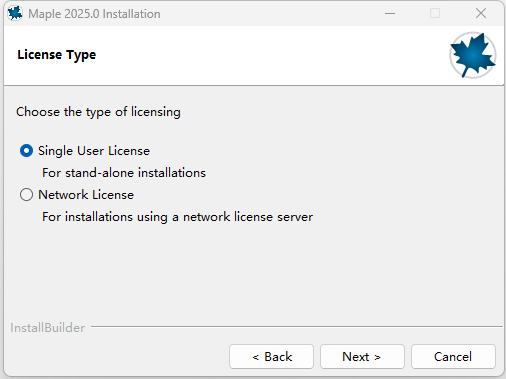Screen dimensions: 506x379
Task: Click the blank white header area beside License Type
Action: [267, 55]
